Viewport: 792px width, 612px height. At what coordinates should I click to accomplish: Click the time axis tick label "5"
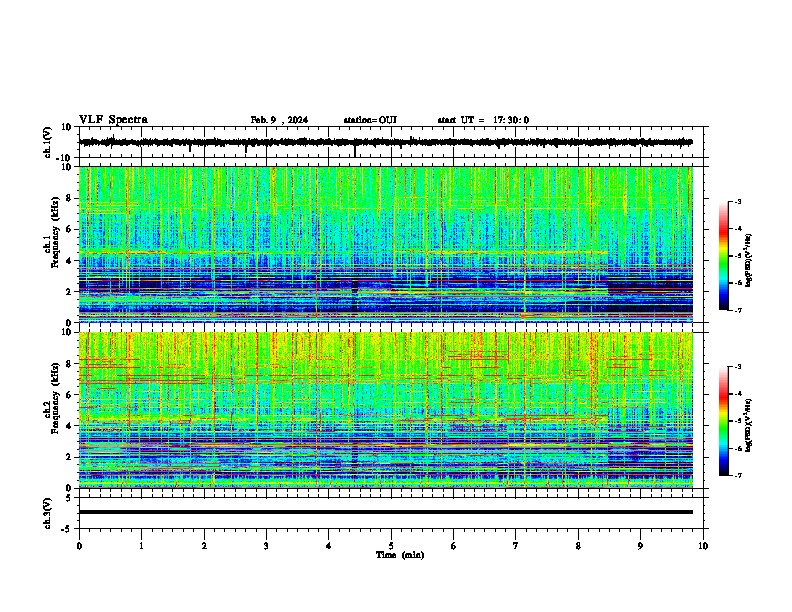click(x=391, y=546)
